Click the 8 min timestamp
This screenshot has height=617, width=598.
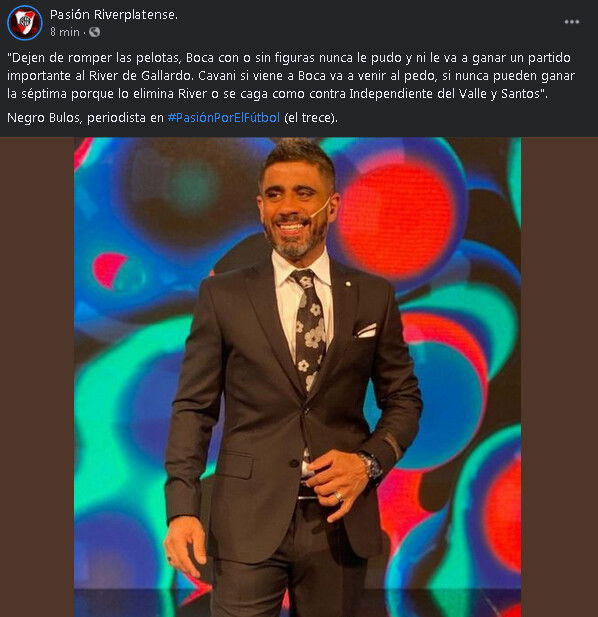tap(65, 32)
